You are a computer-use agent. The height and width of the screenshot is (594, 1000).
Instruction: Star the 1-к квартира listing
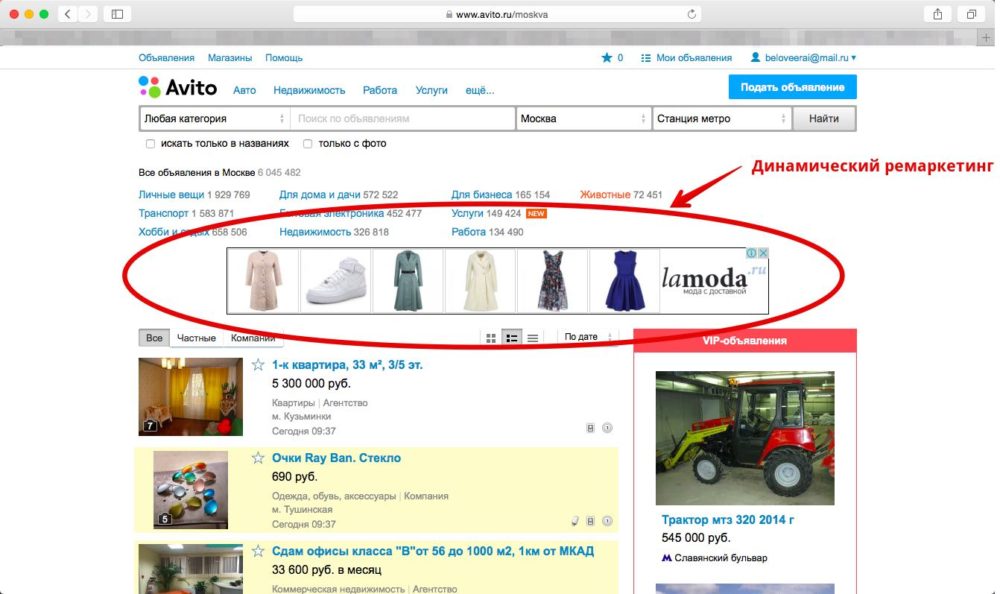click(258, 365)
